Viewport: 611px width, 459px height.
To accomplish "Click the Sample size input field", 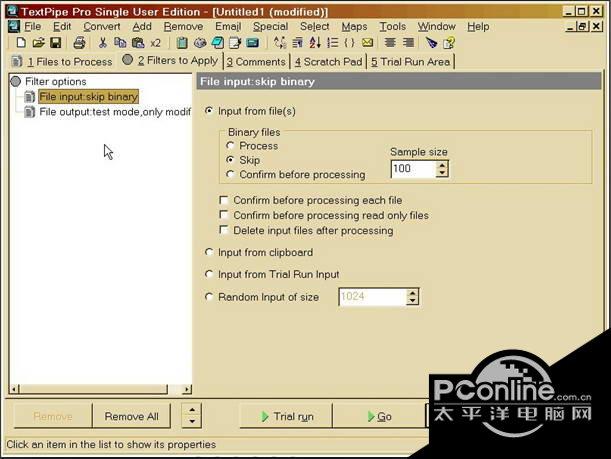I will coord(413,169).
